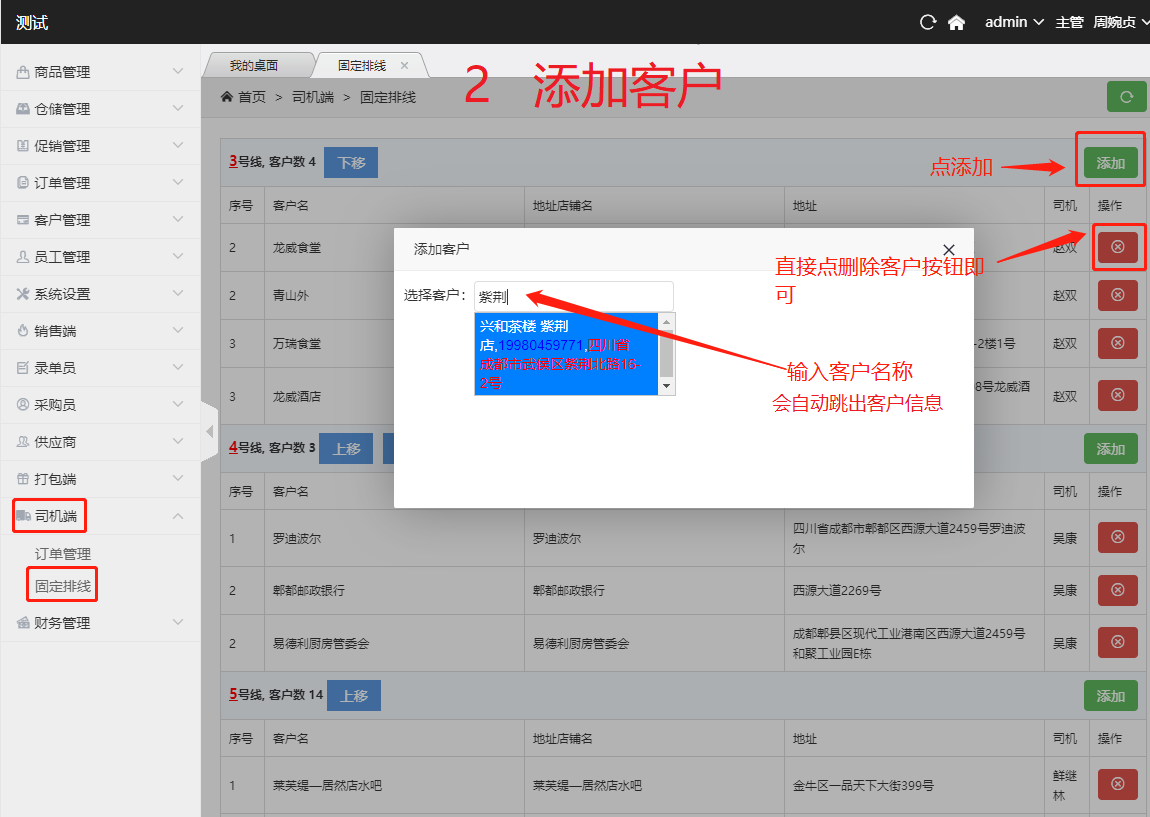
Task: Click the 选择客户 input field
Action: (x=573, y=296)
